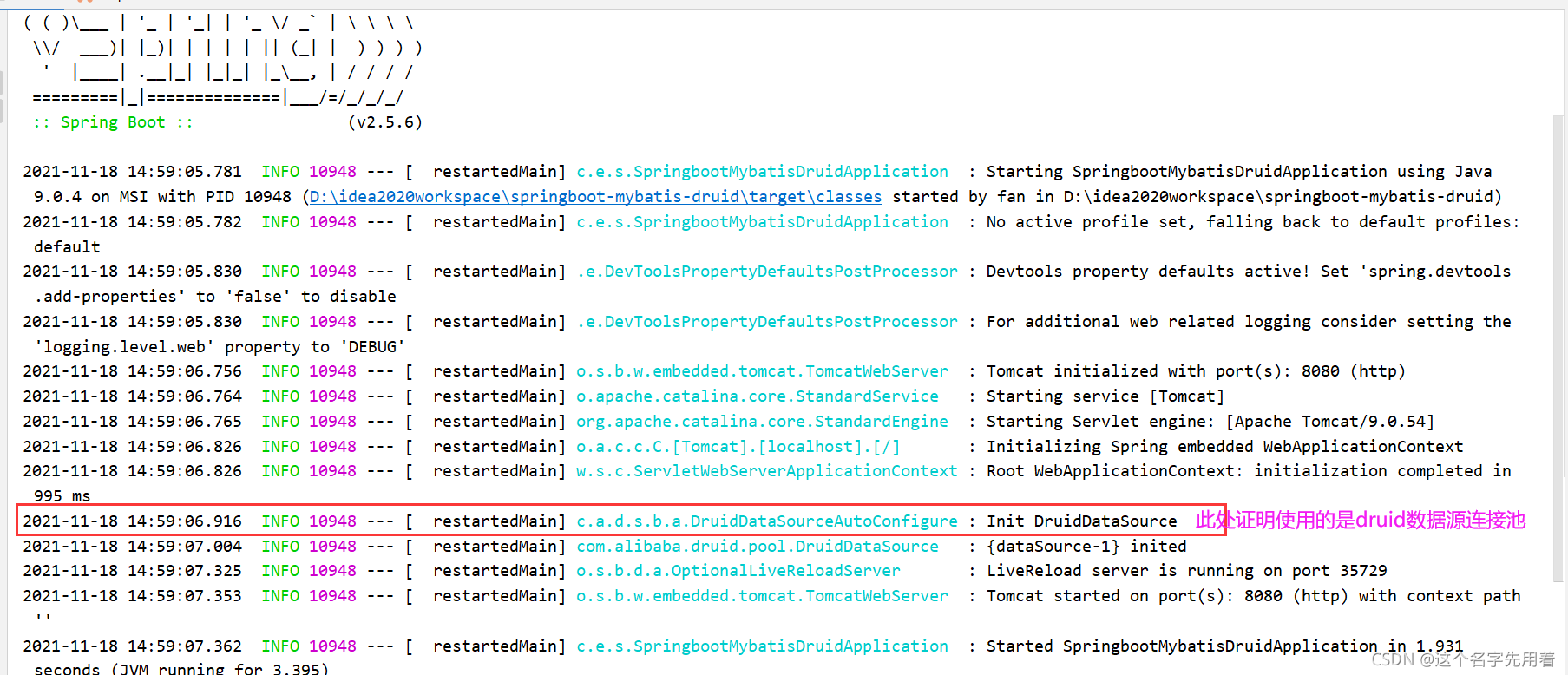This screenshot has height=675, width=1568.
Task: Click 'Starting service [Tomcat]' message
Action: pyautogui.click(x=1105, y=396)
